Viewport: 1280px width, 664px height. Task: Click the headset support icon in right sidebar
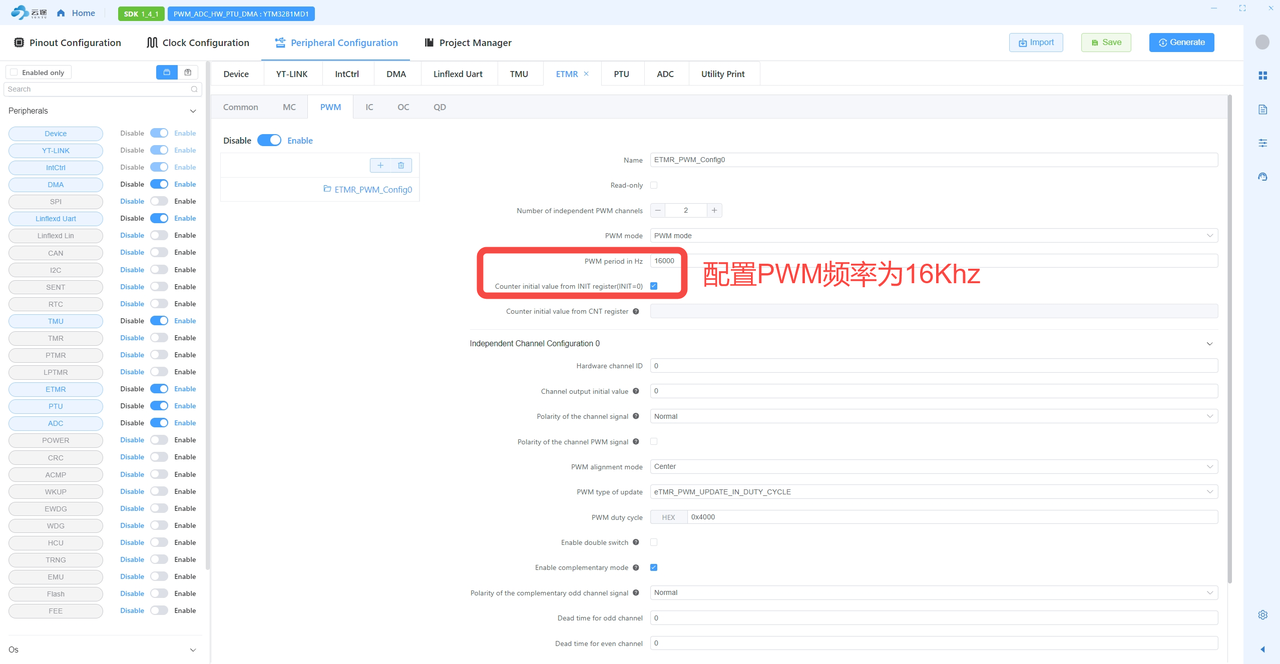tap(1262, 177)
